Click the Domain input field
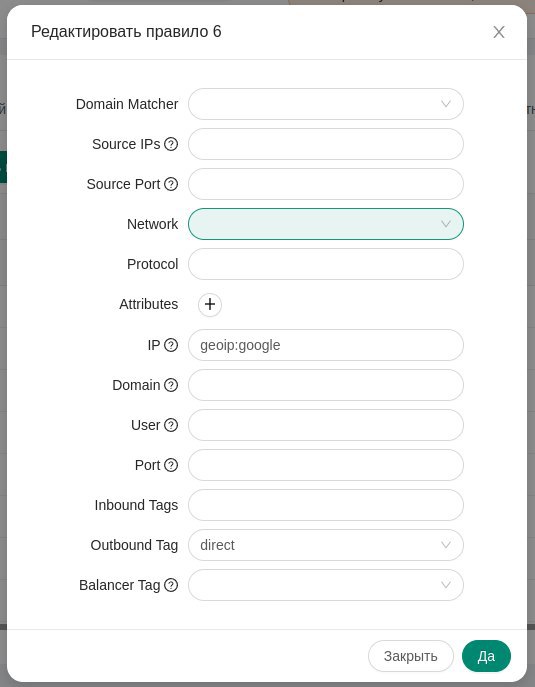This screenshot has height=687, width=535. click(326, 385)
